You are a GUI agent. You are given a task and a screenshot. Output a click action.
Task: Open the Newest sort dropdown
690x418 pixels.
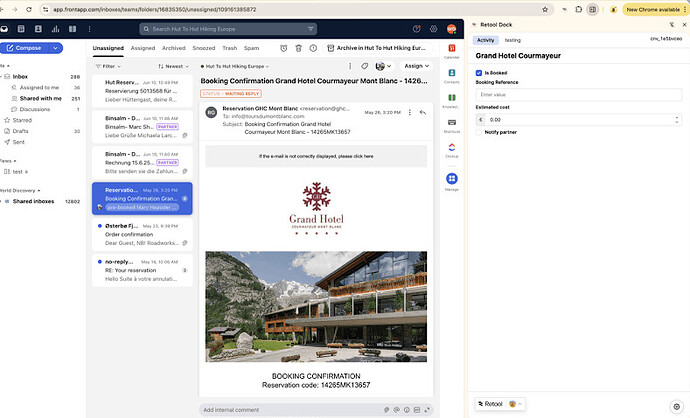pyautogui.click(x=173, y=66)
